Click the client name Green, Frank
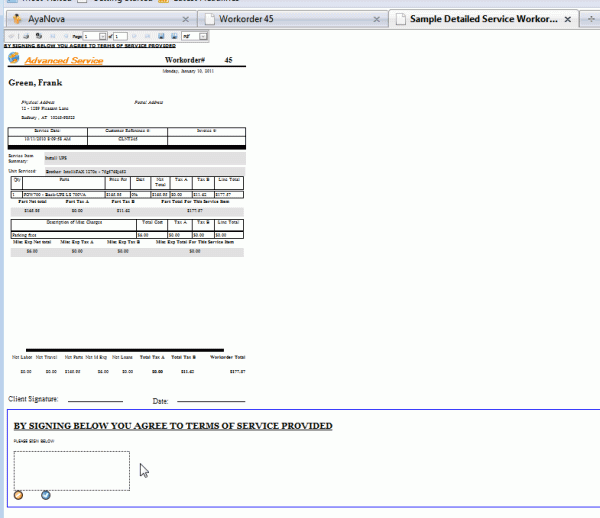Screen dimensions: 600x518 (35, 83)
